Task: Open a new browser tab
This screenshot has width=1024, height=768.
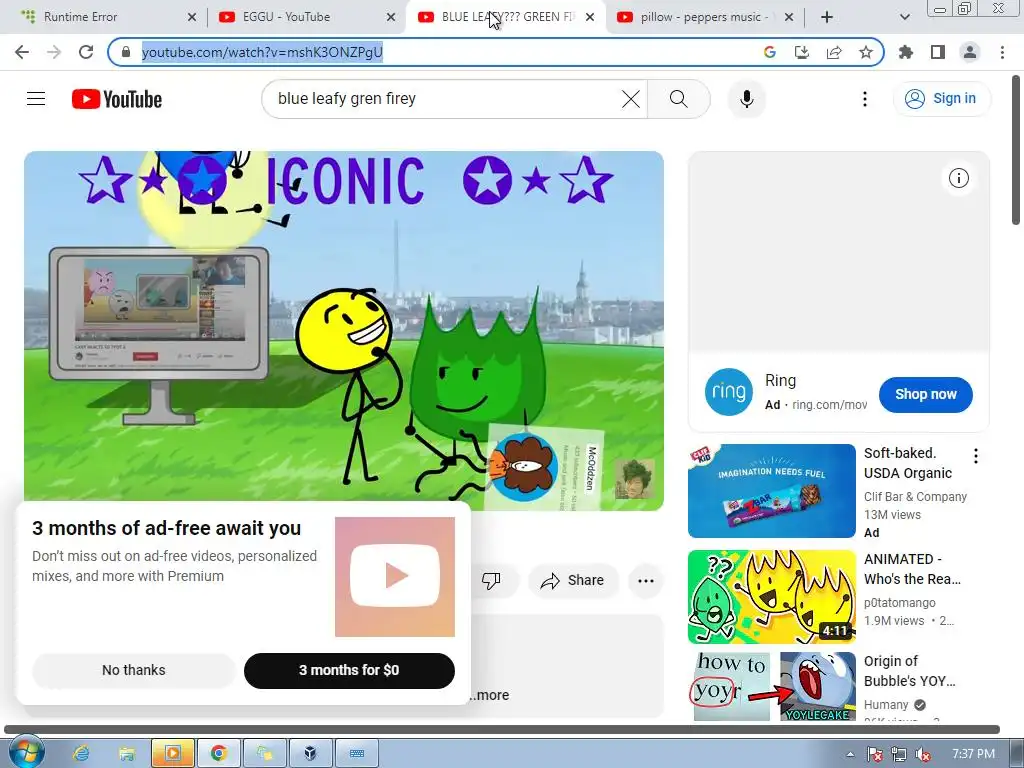Action: point(827,17)
